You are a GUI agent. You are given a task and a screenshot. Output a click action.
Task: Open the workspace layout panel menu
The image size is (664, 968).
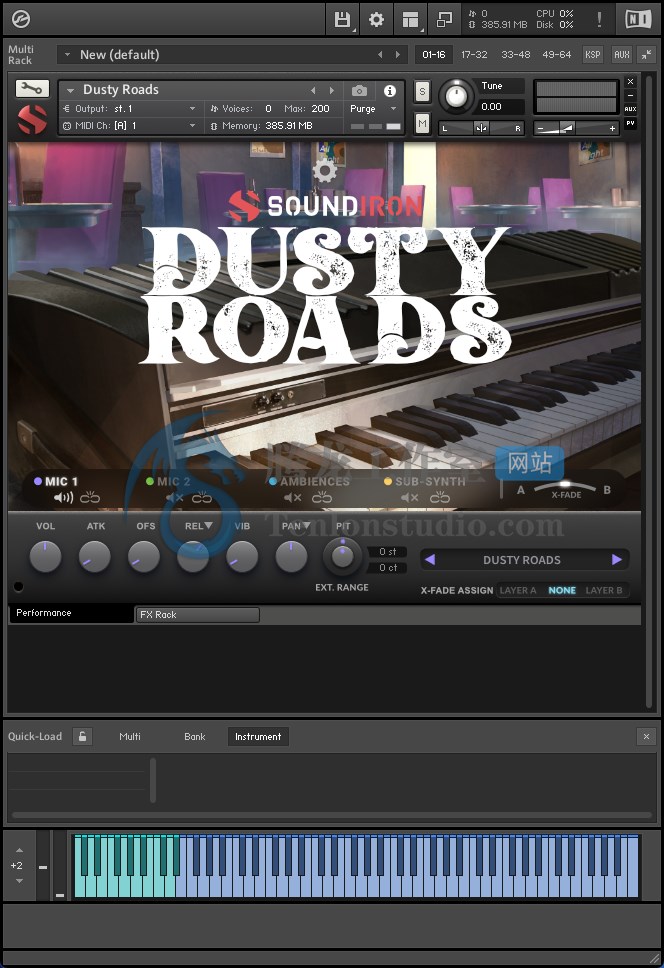pyautogui.click(x=410, y=20)
